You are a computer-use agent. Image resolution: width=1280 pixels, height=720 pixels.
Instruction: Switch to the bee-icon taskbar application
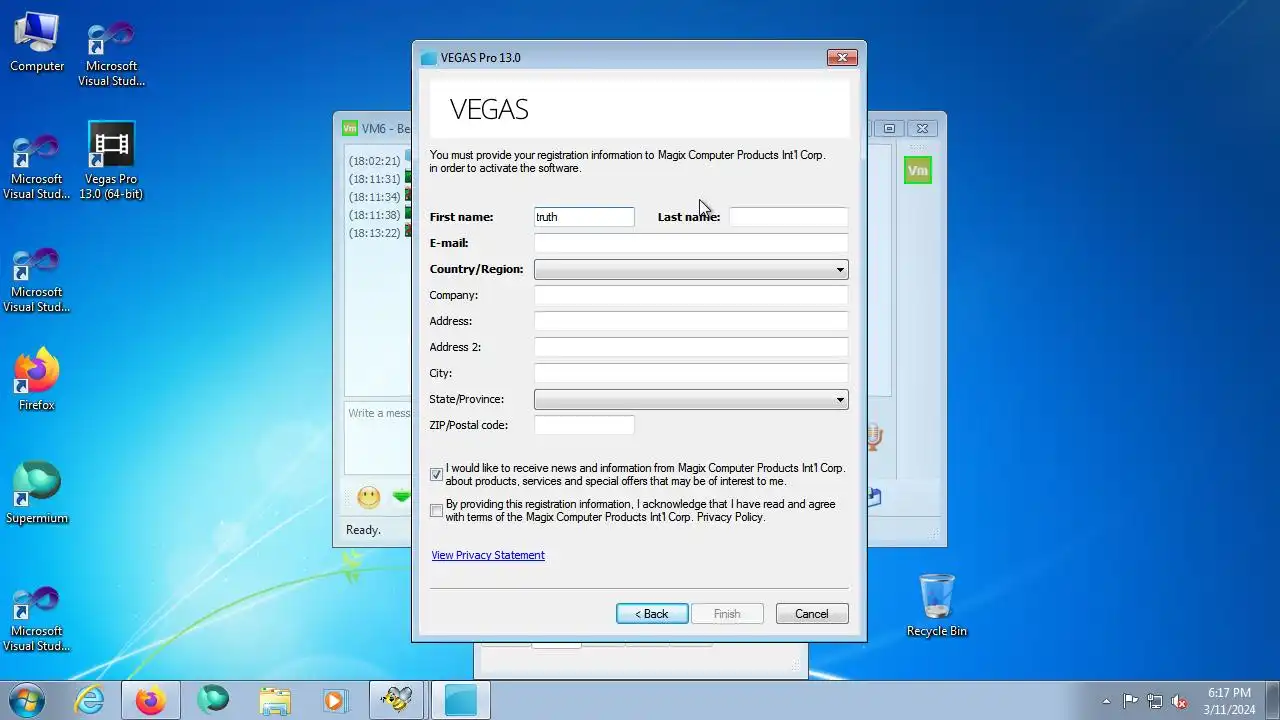pos(397,700)
